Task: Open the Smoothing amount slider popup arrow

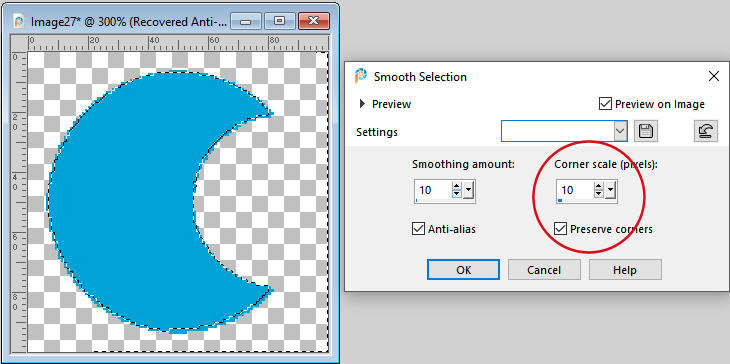Action: (x=468, y=190)
